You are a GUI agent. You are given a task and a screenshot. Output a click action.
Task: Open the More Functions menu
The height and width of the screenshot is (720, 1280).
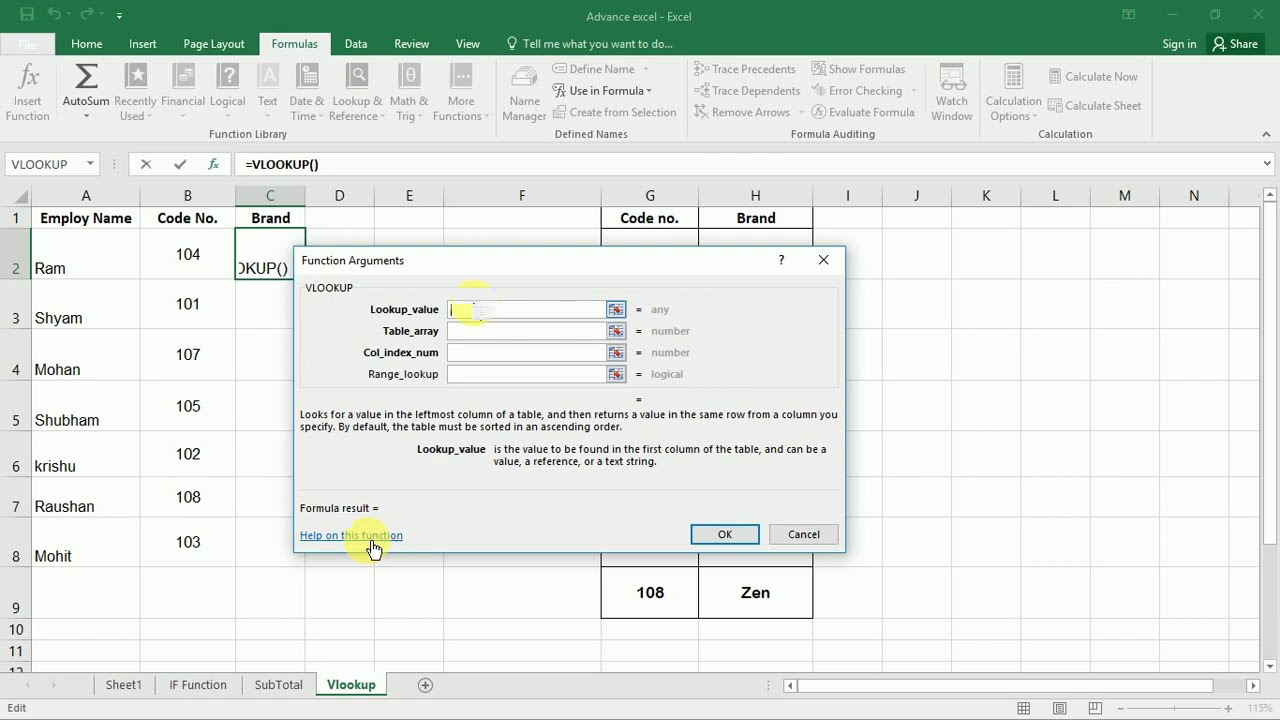pyautogui.click(x=461, y=93)
